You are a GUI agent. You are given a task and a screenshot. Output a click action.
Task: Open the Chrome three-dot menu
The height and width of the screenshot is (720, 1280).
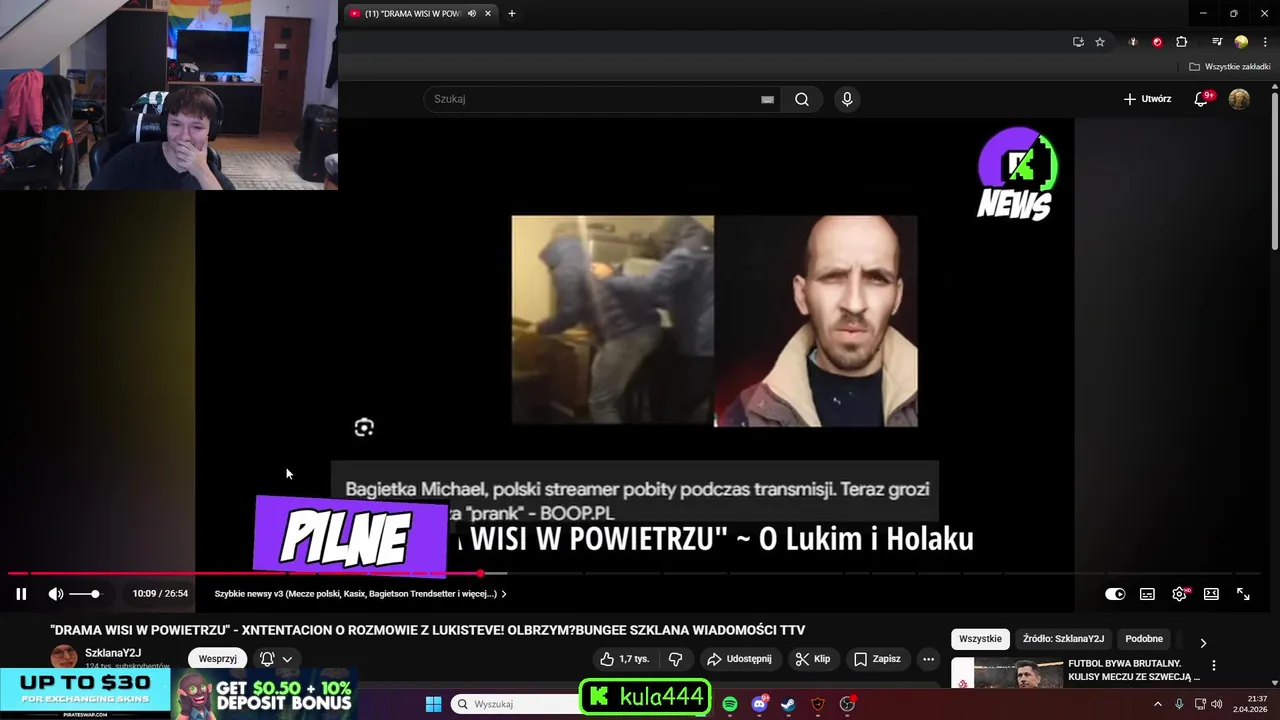click(1265, 42)
